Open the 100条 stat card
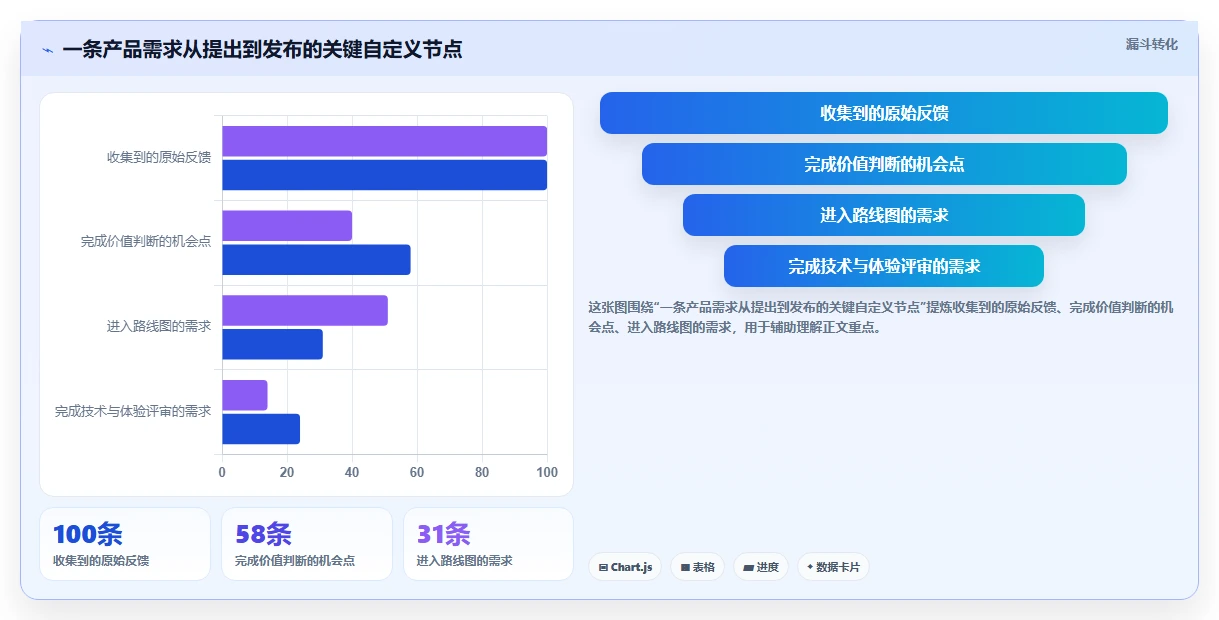Viewport: 1219px width, 620px height. [x=125, y=544]
